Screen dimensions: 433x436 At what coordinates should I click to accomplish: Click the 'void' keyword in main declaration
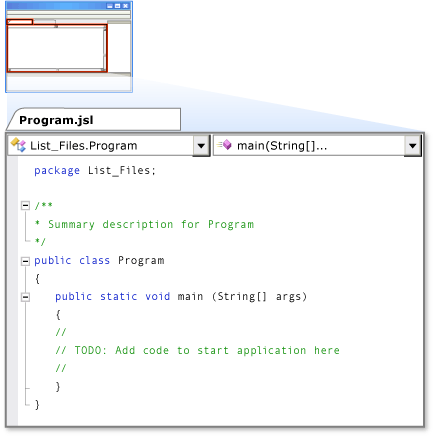point(157,296)
